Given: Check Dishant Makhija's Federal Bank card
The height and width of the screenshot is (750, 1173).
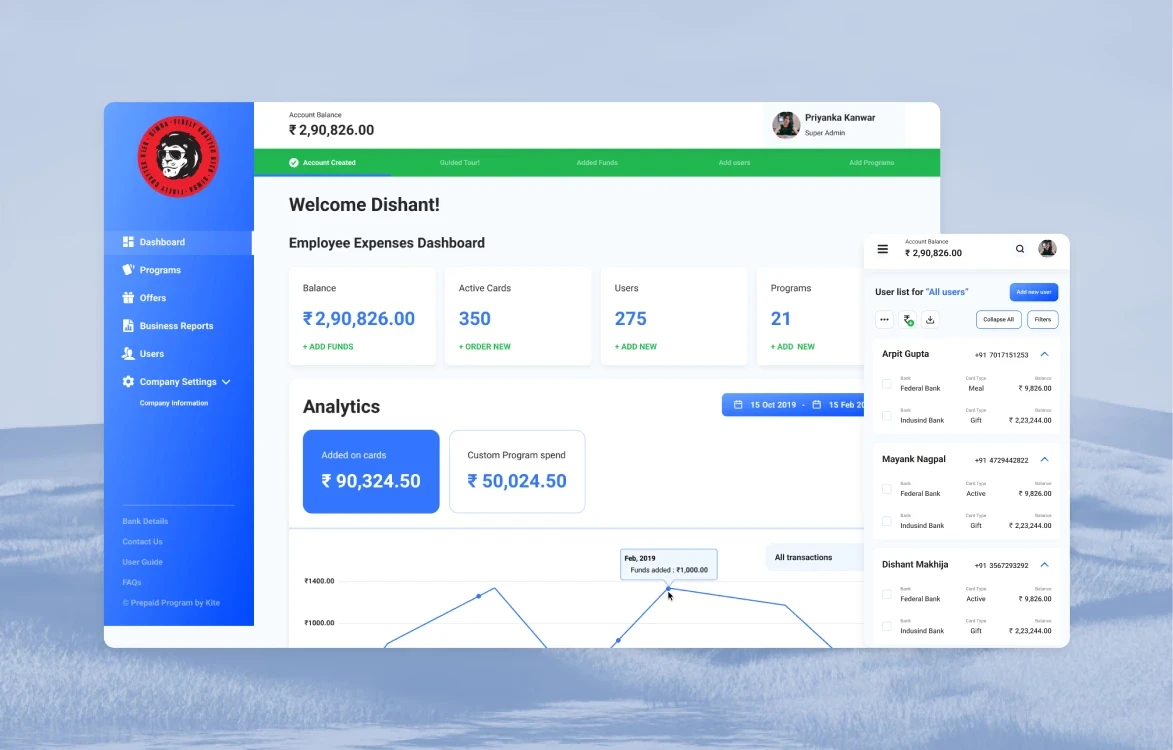Looking at the screenshot, I should pyautogui.click(x=886, y=594).
